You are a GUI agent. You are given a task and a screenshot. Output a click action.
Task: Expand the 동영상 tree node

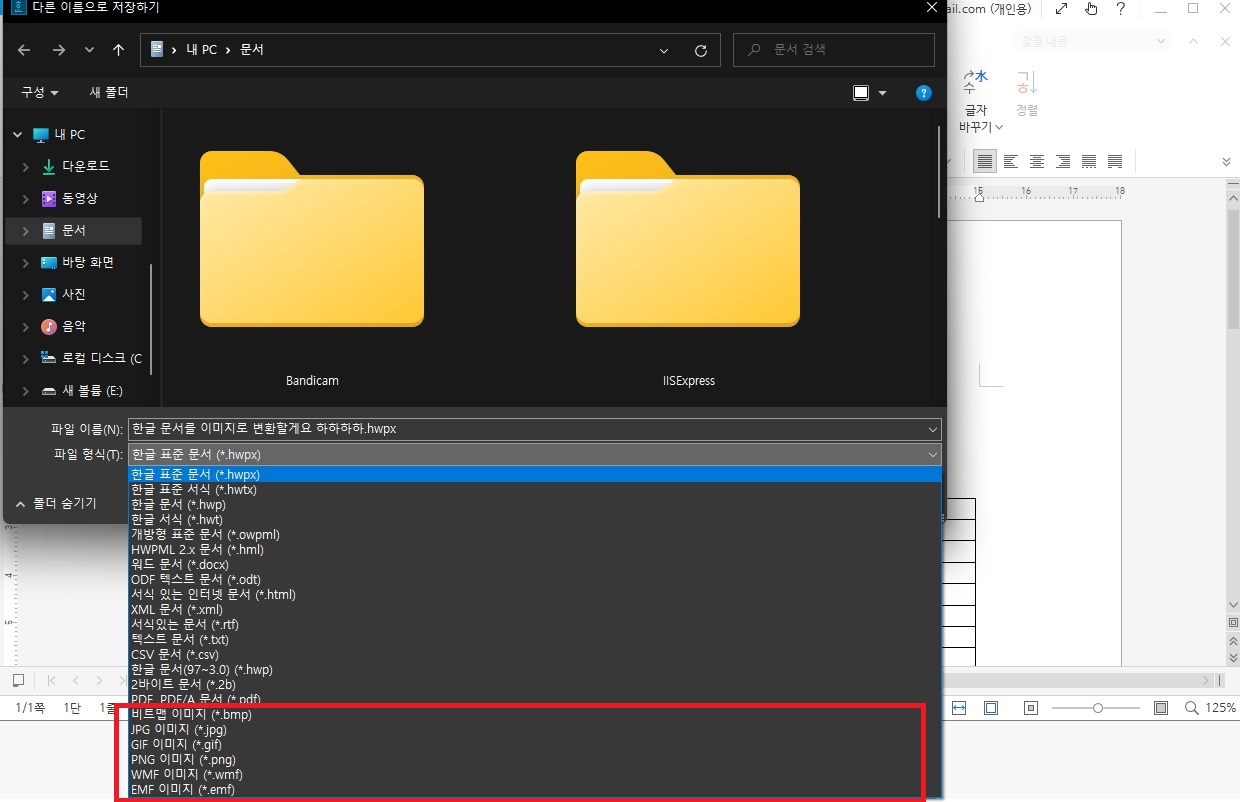pos(25,199)
